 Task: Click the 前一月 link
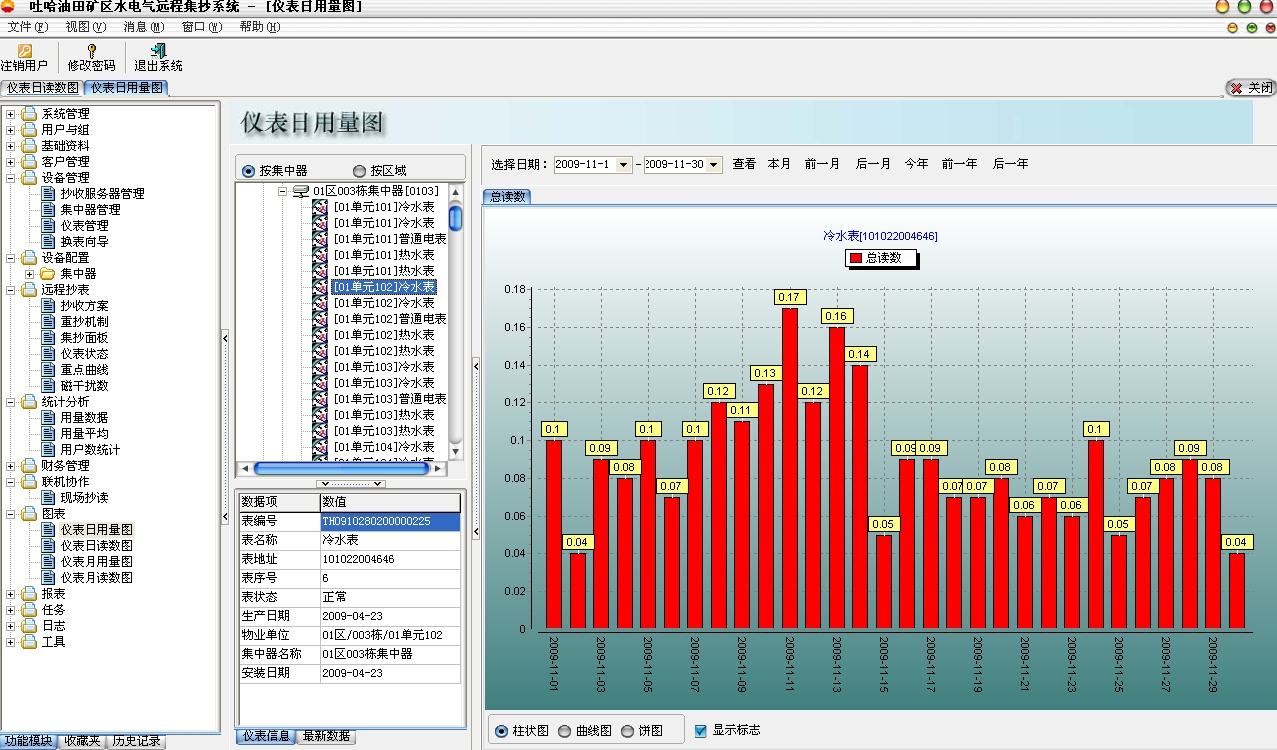[x=822, y=164]
